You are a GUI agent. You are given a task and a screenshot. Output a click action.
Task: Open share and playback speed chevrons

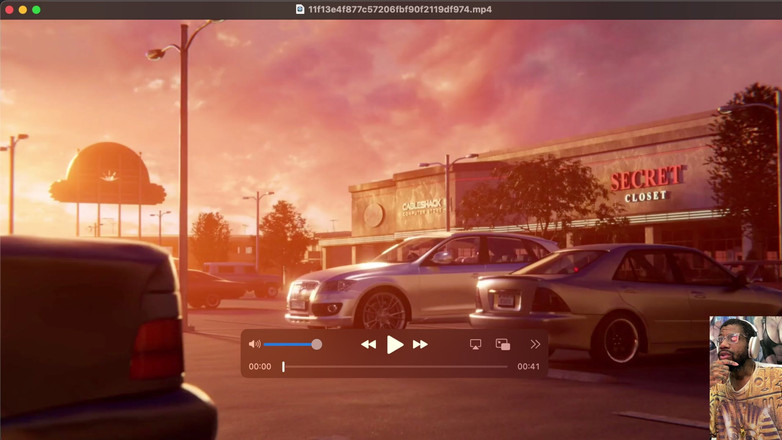click(535, 344)
